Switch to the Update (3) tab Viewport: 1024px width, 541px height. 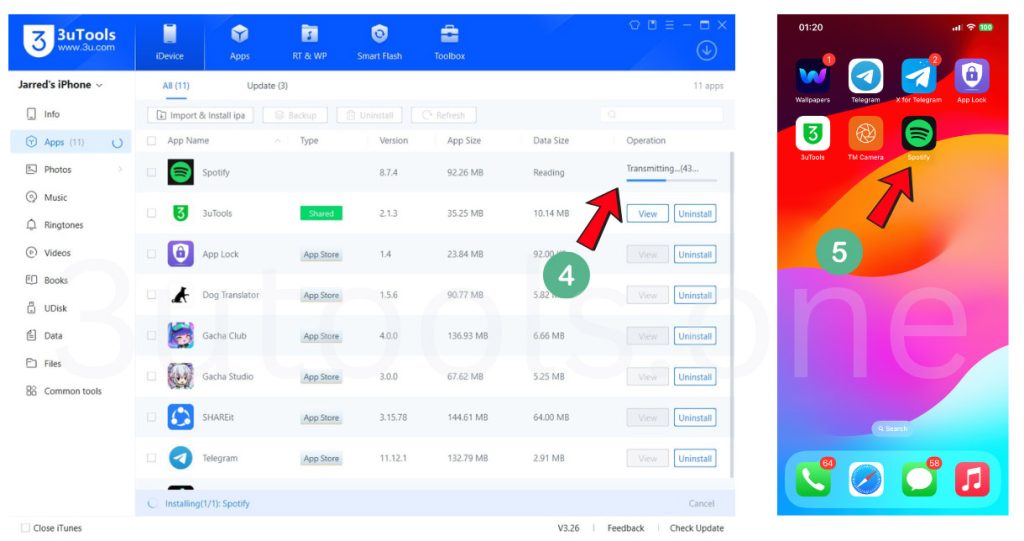267,86
